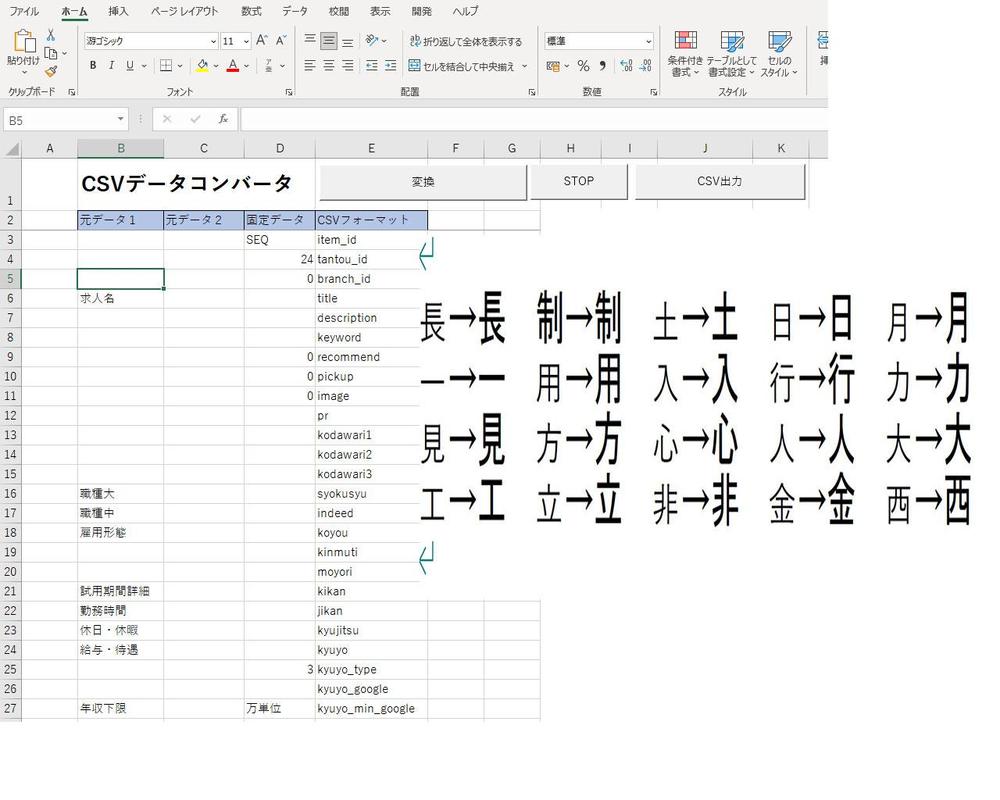This screenshot has height=800, width=1000.
Task: Open テーブルとして書式設定 table format
Action: [x=732, y=54]
